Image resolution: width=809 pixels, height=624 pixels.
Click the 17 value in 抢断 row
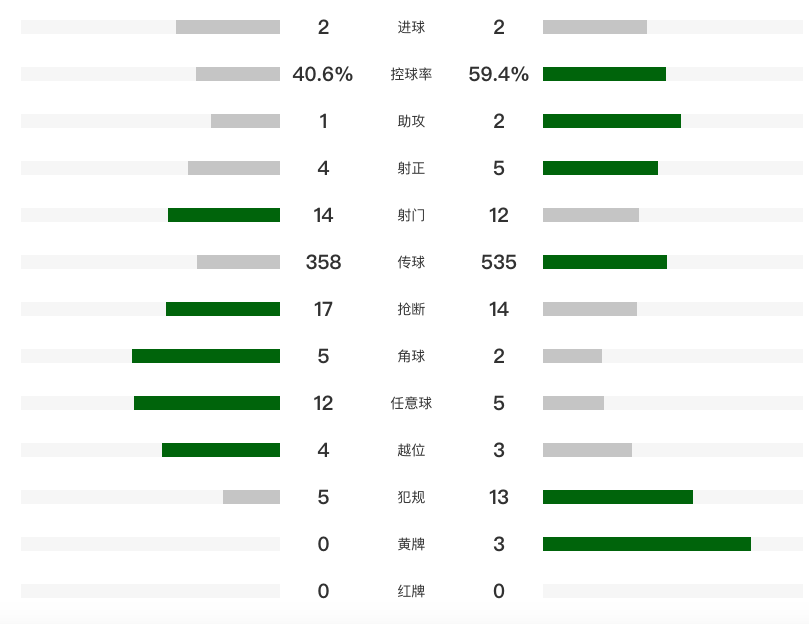323,309
